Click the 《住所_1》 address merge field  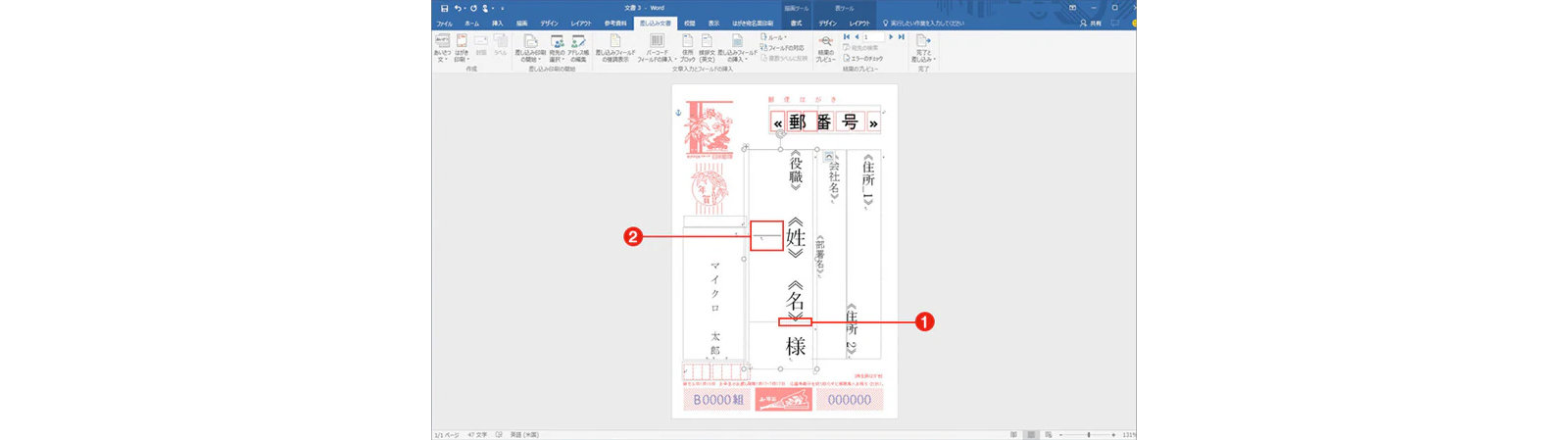pyautogui.click(x=868, y=180)
